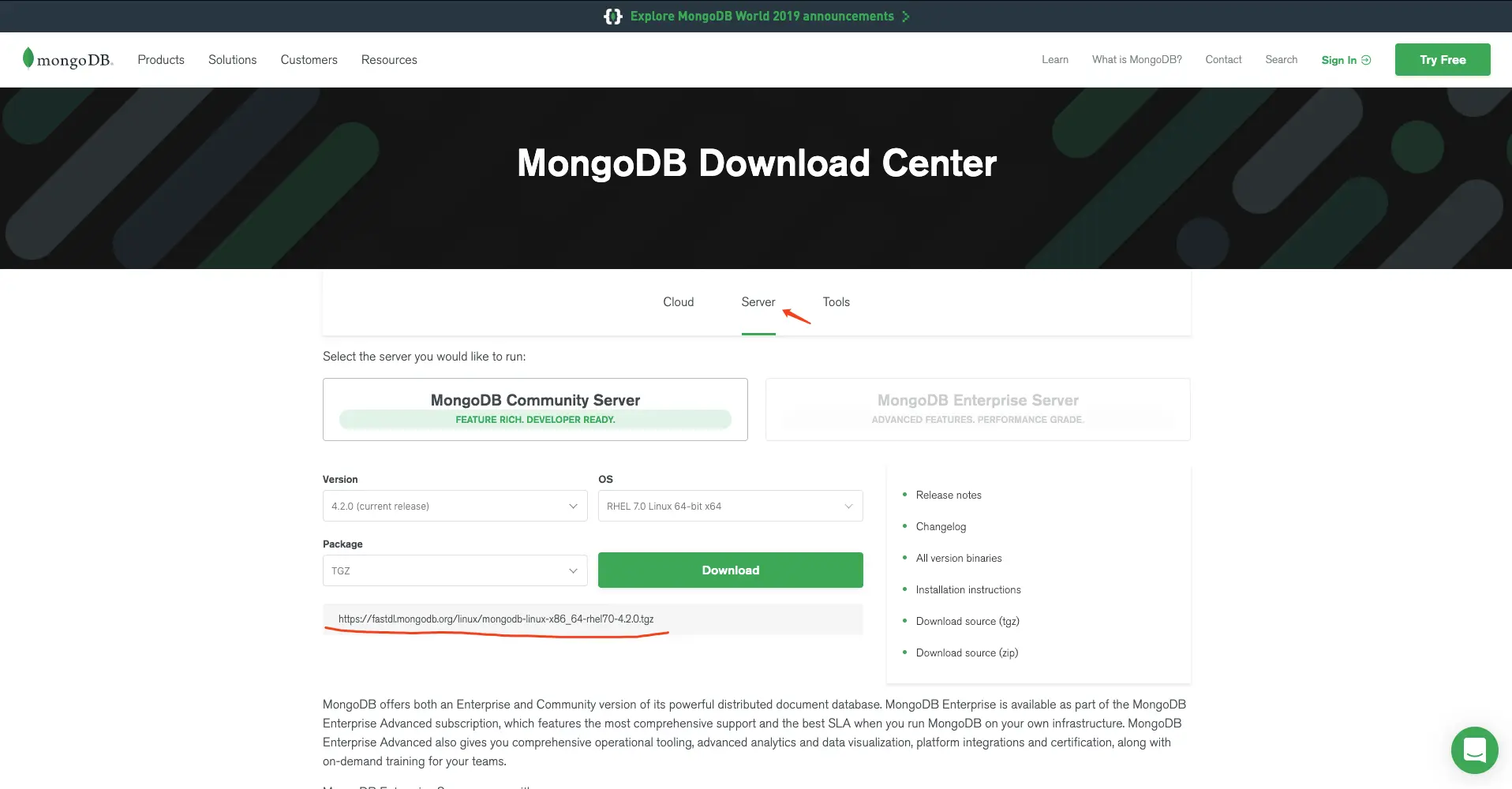Open the Products menu

coord(161,60)
